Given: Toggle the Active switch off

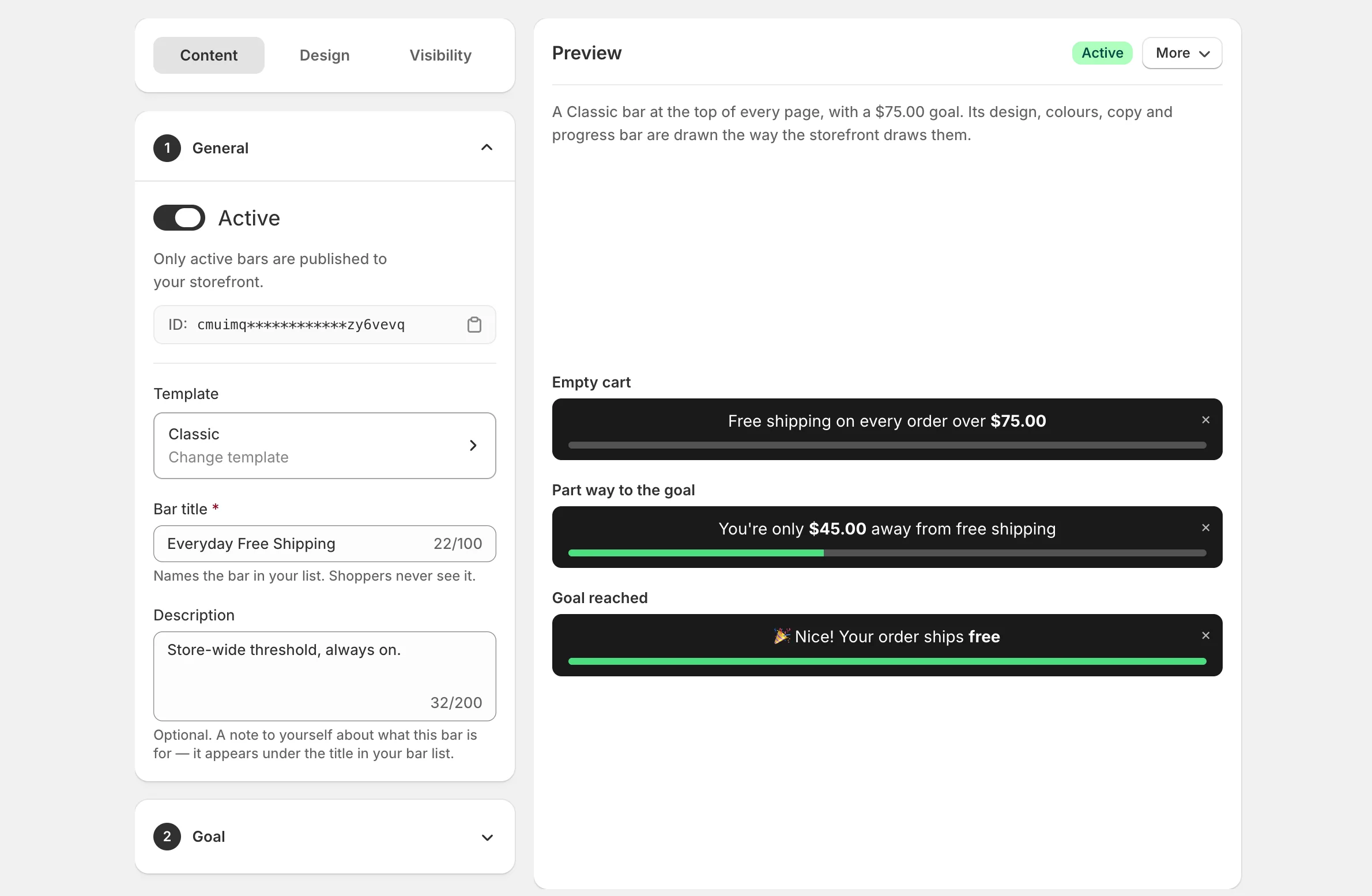Looking at the screenshot, I should click(179, 217).
